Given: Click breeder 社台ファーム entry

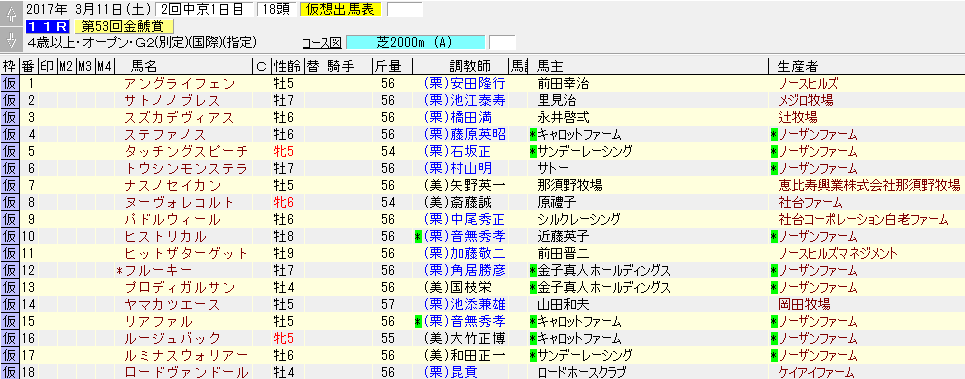Looking at the screenshot, I should coord(811,202).
